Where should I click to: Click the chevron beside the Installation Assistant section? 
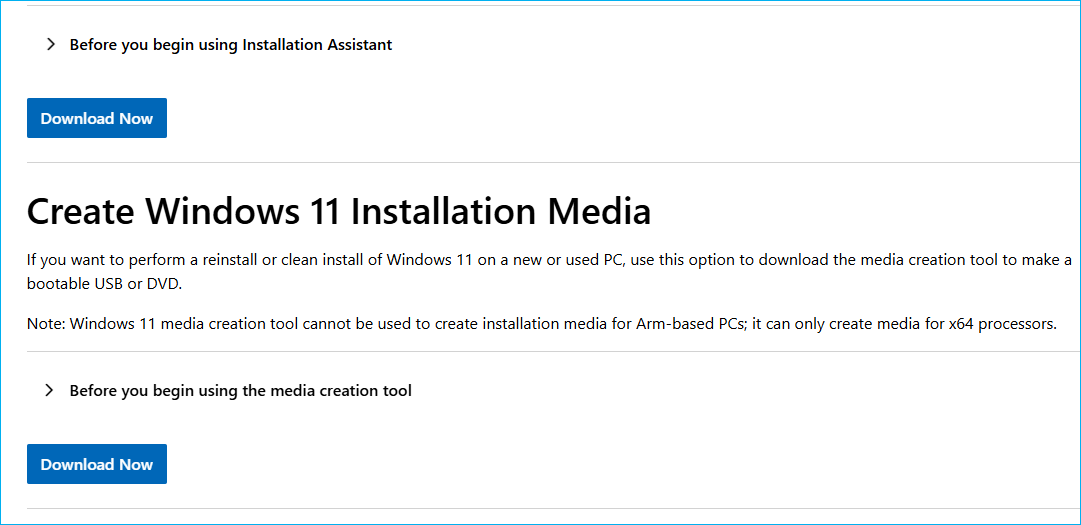point(50,45)
